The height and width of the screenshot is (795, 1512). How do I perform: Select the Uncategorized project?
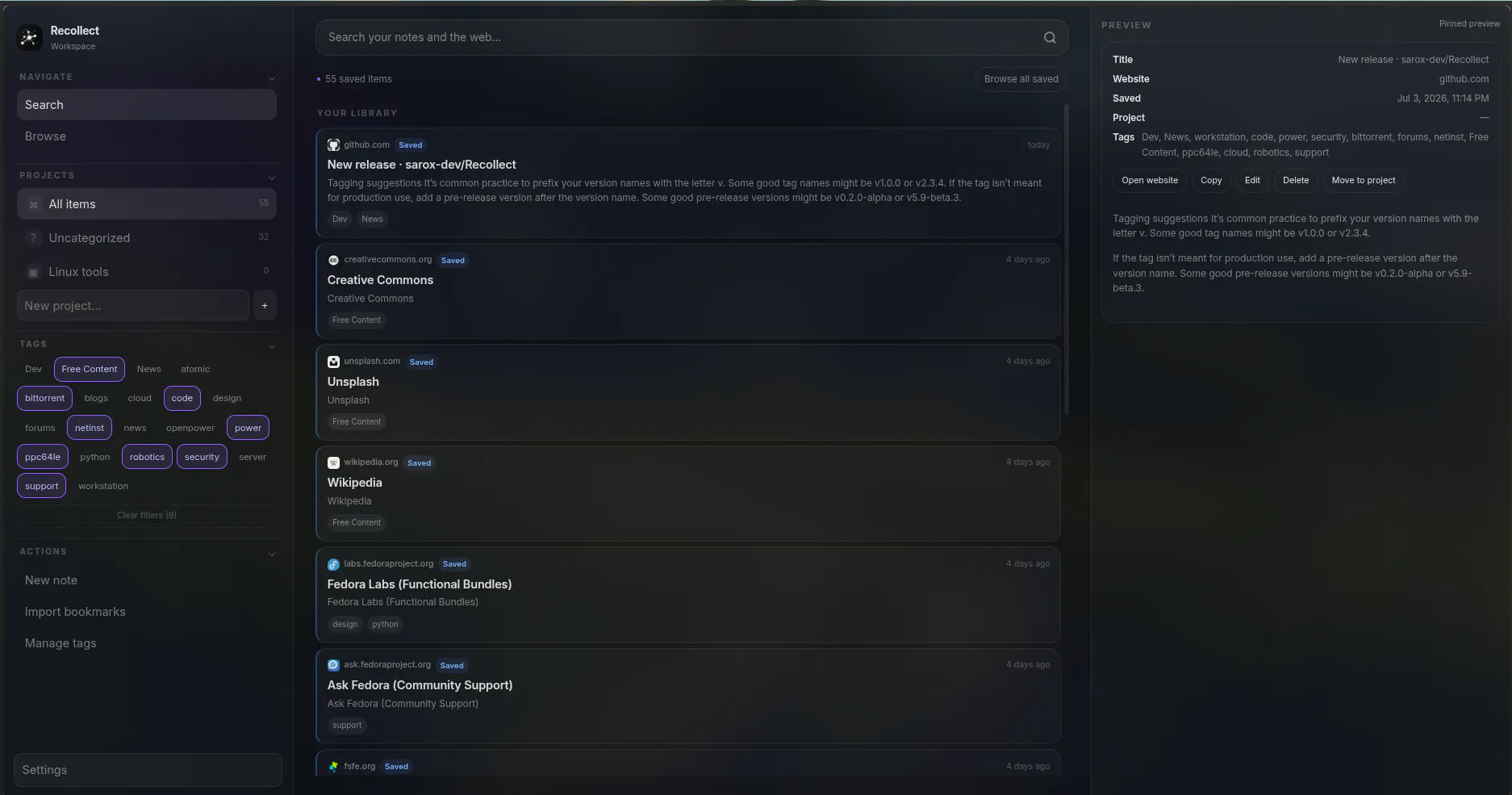[x=147, y=238]
